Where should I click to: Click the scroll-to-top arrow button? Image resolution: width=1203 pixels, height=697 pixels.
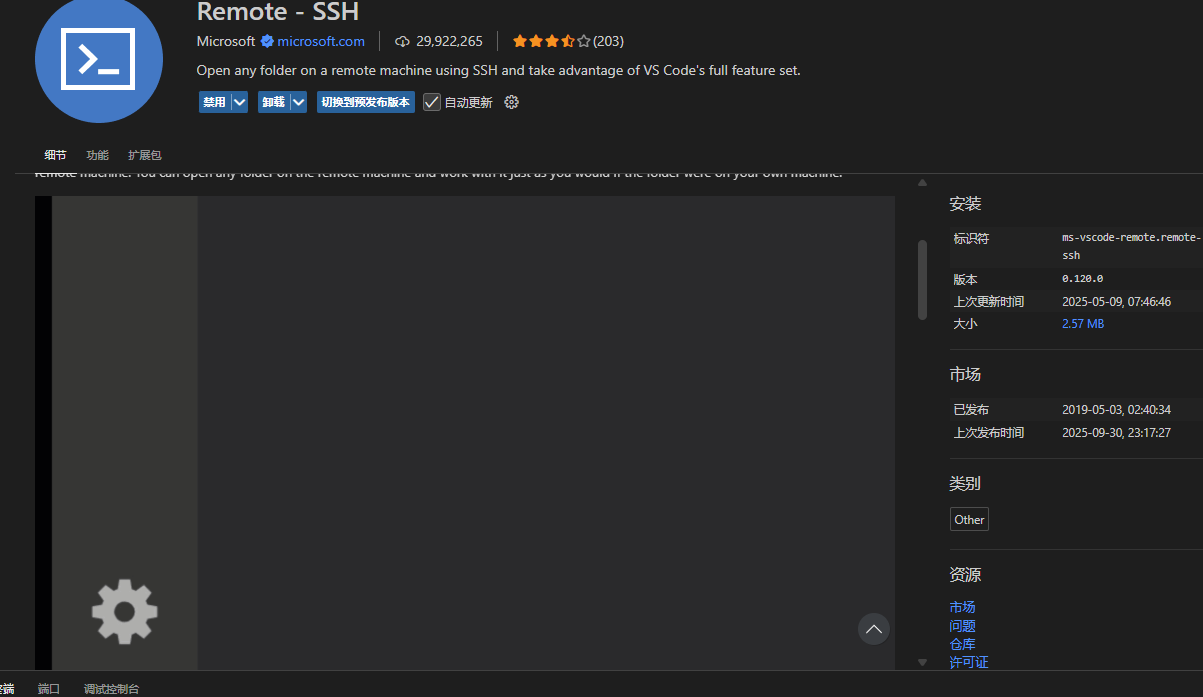click(874, 629)
